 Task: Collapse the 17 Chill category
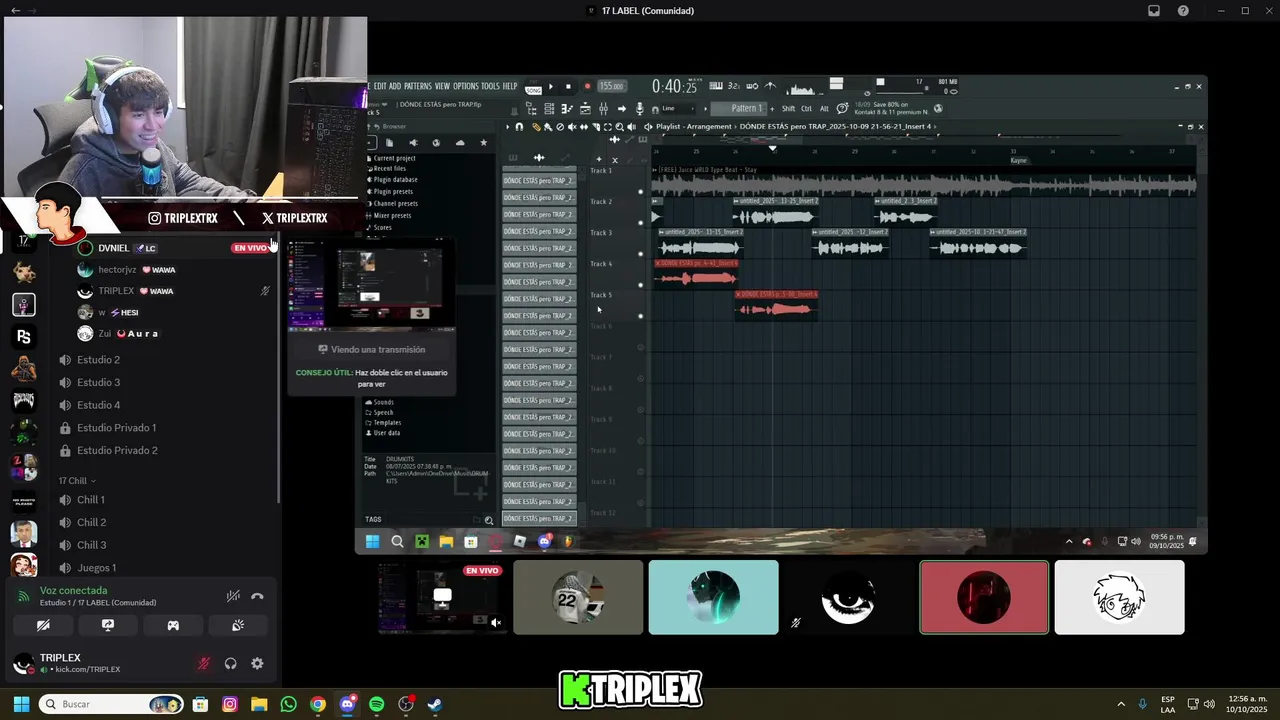point(76,481)
